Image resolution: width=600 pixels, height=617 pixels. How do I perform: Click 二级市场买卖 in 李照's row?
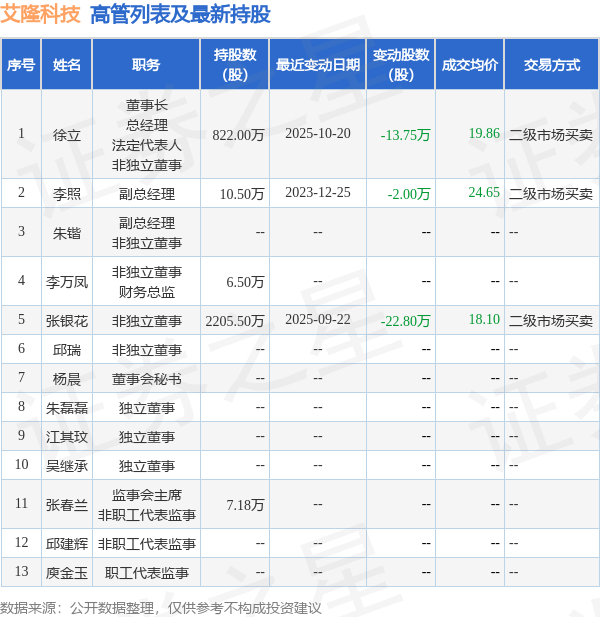click(x=551, y=194)
